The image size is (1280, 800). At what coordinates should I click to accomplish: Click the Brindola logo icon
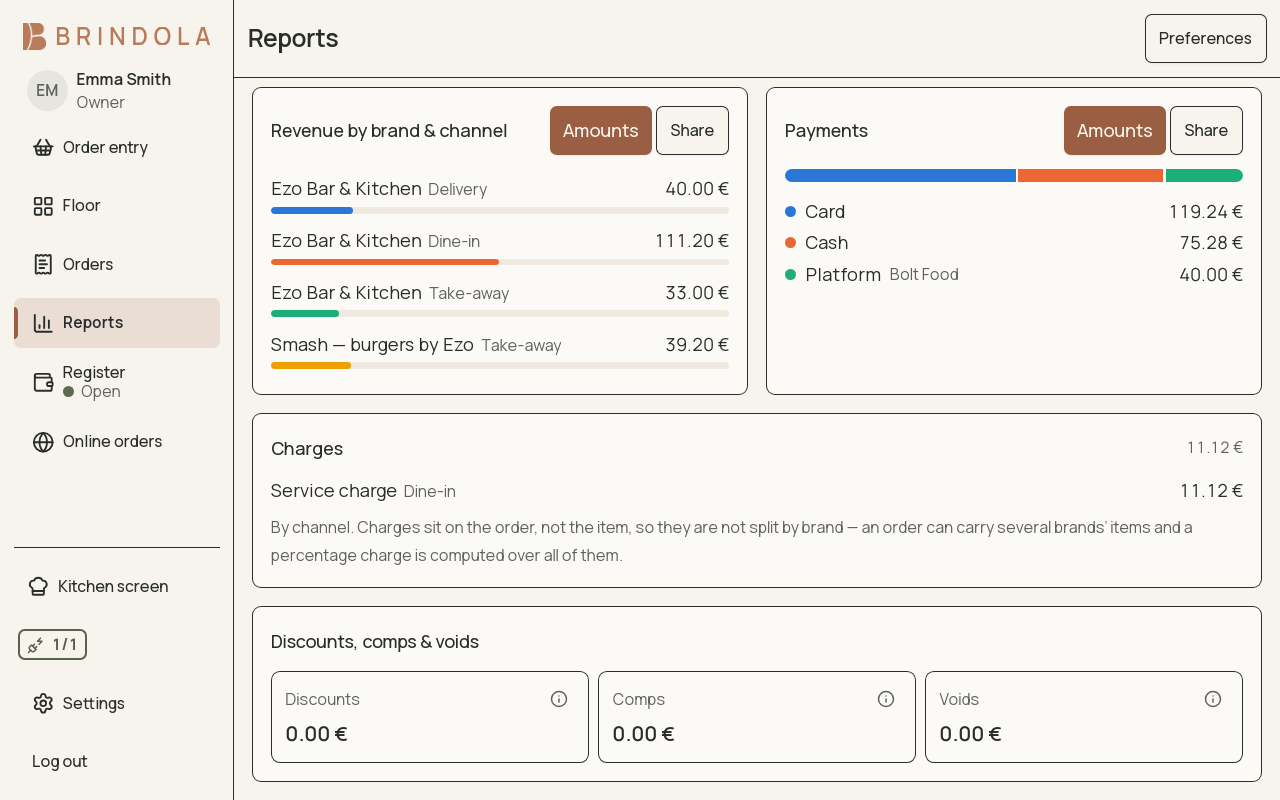coord(35,37)
